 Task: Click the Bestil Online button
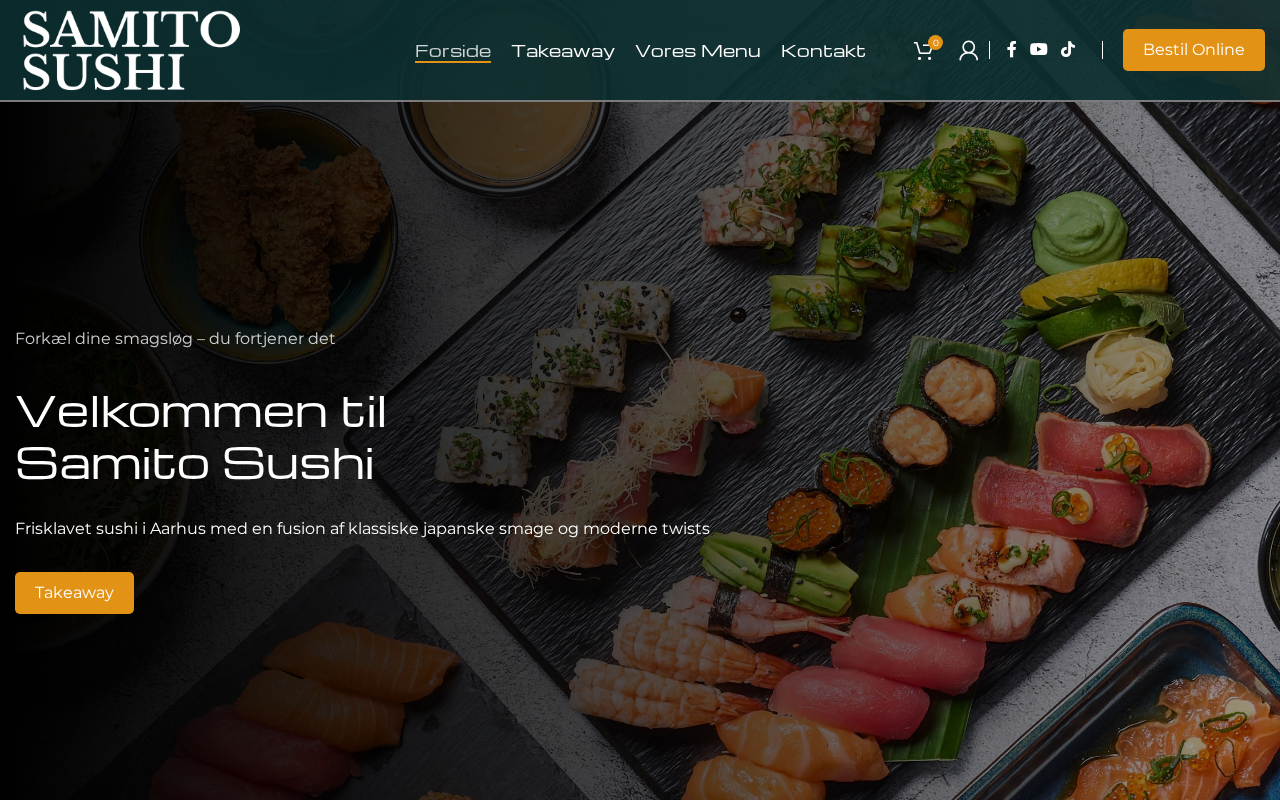1194,50
